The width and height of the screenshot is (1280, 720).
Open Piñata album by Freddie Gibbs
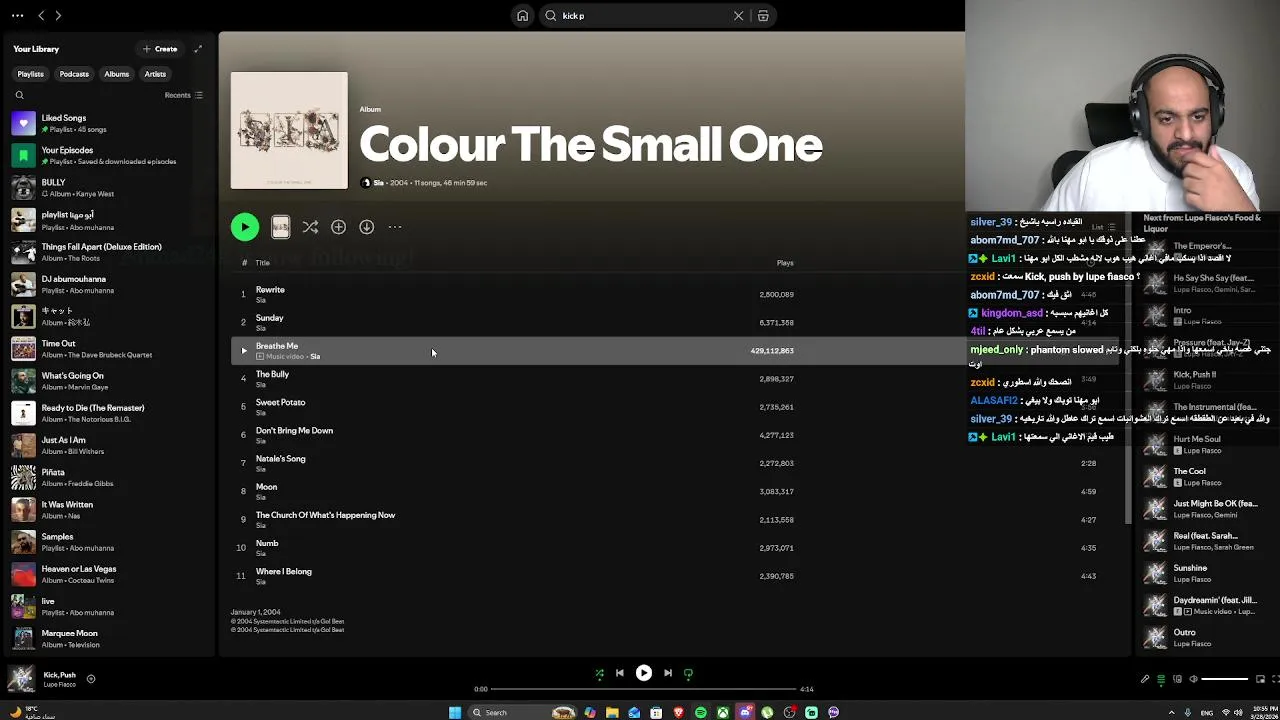[x=108, y=478]
